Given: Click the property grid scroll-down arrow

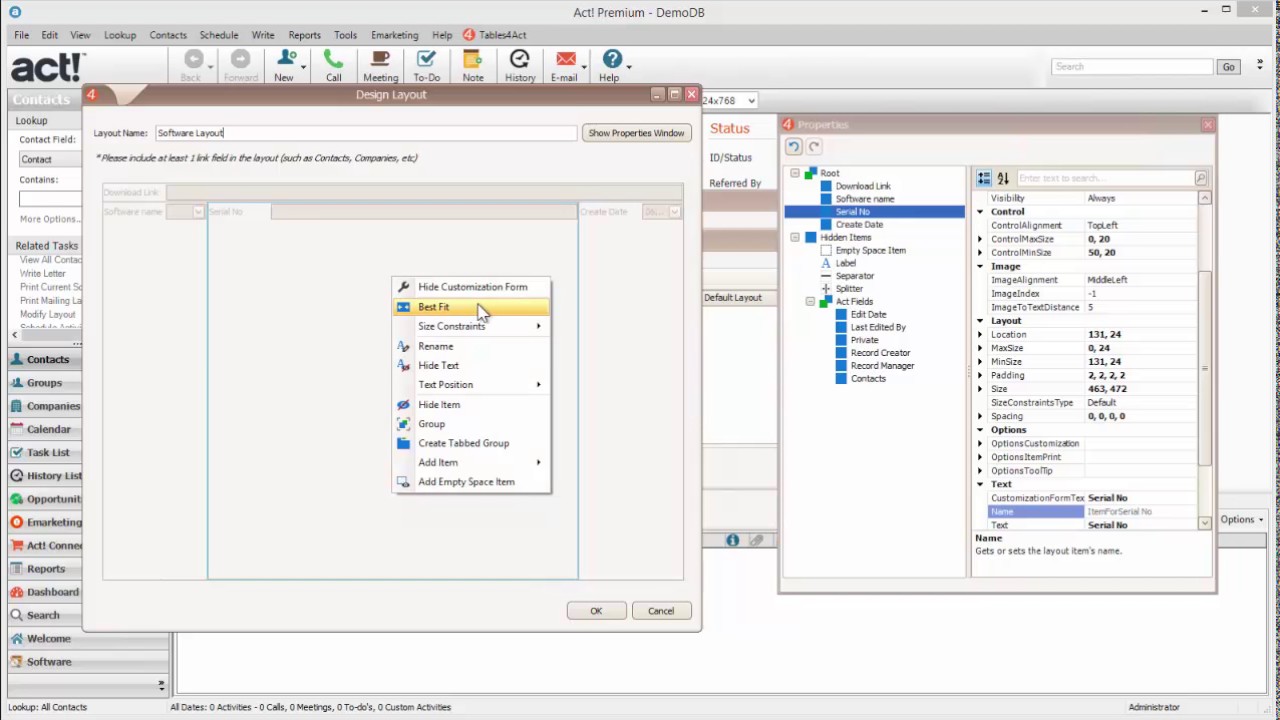Looking at the screenshot, I should tap(1204, 523).
